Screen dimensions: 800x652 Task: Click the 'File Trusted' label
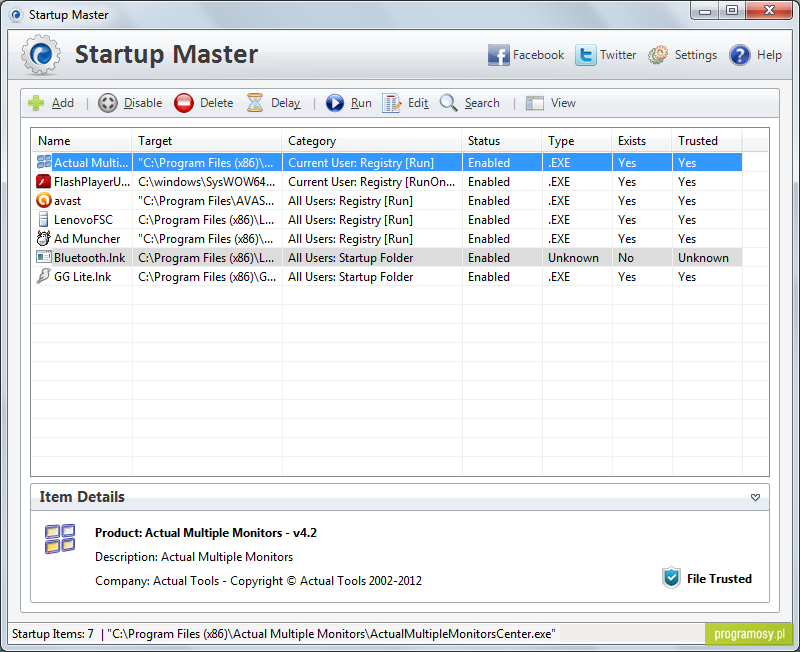[719, 579]
